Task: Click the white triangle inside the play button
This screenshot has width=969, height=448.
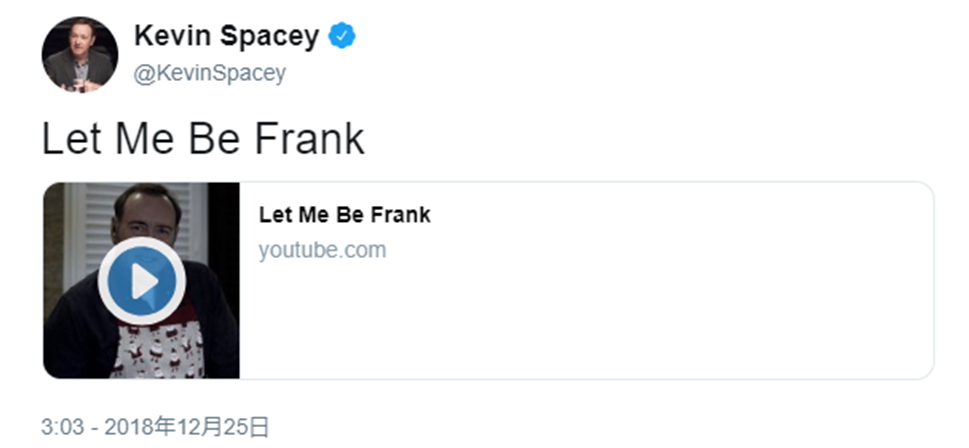Action: pyautogui.click(x=145, y=281)
